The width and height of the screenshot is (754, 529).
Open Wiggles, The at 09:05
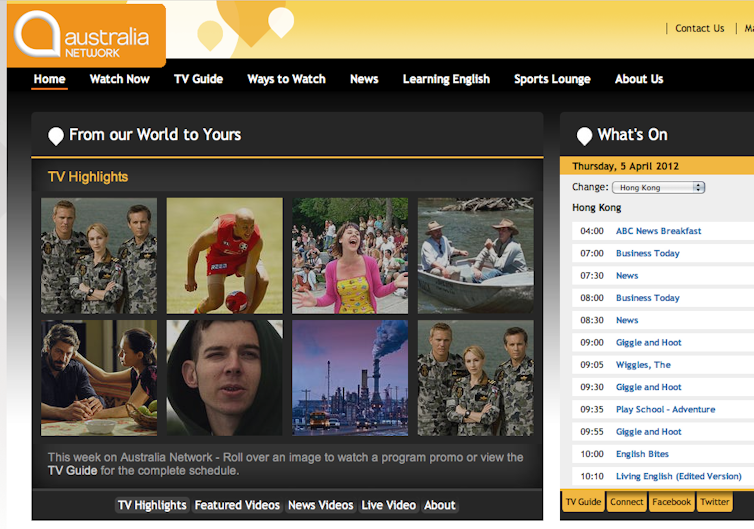click(643, 365)
